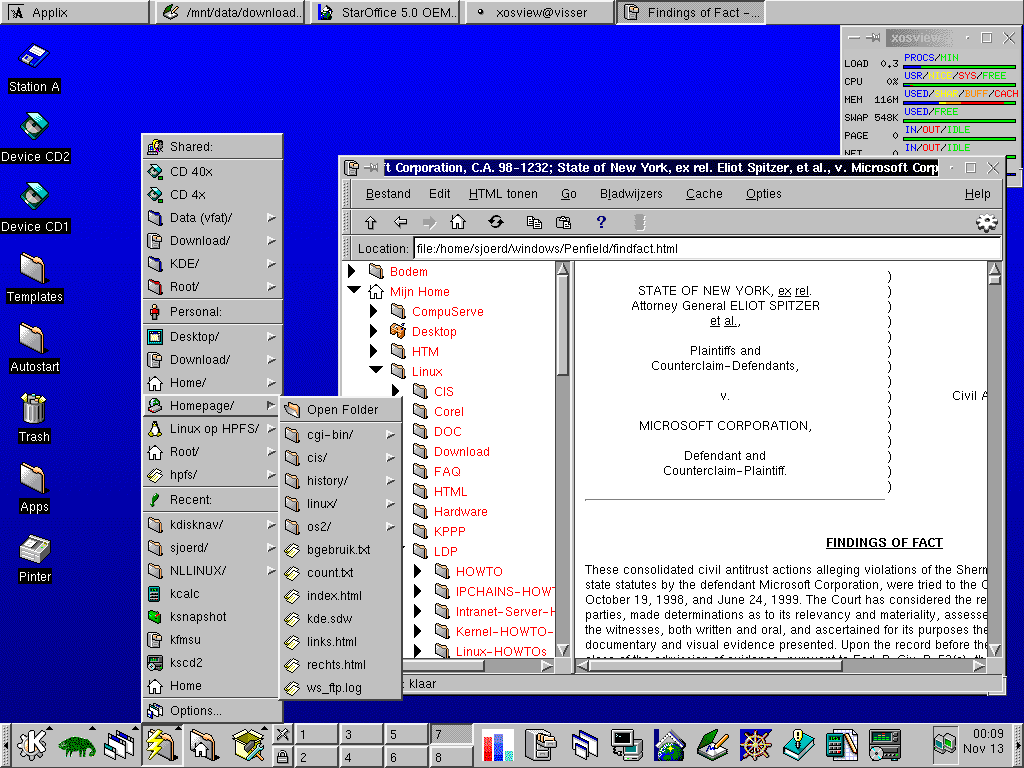This screenshot has height=768, width=1024.
Task: Click the document's scroll-down arrow
Action: pyautogui.click(x=995, y=650)
